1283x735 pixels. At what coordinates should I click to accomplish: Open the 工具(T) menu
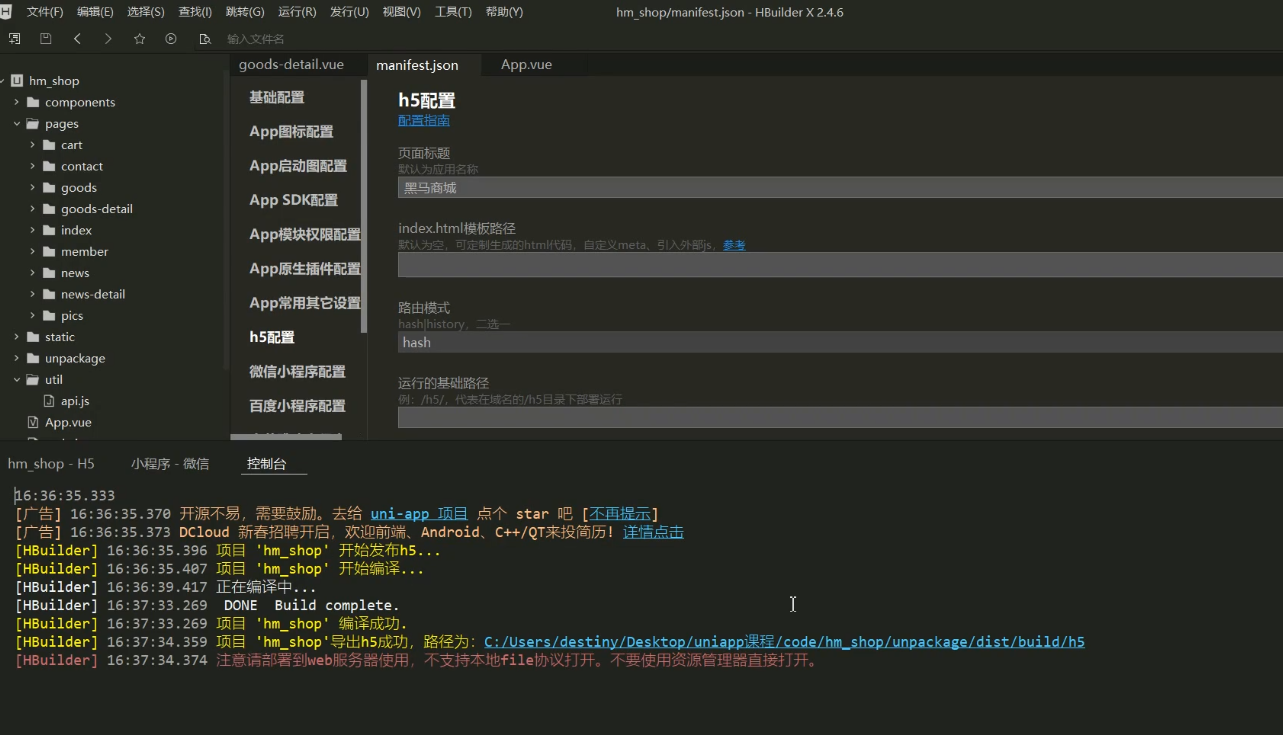(x=453, y=12)
